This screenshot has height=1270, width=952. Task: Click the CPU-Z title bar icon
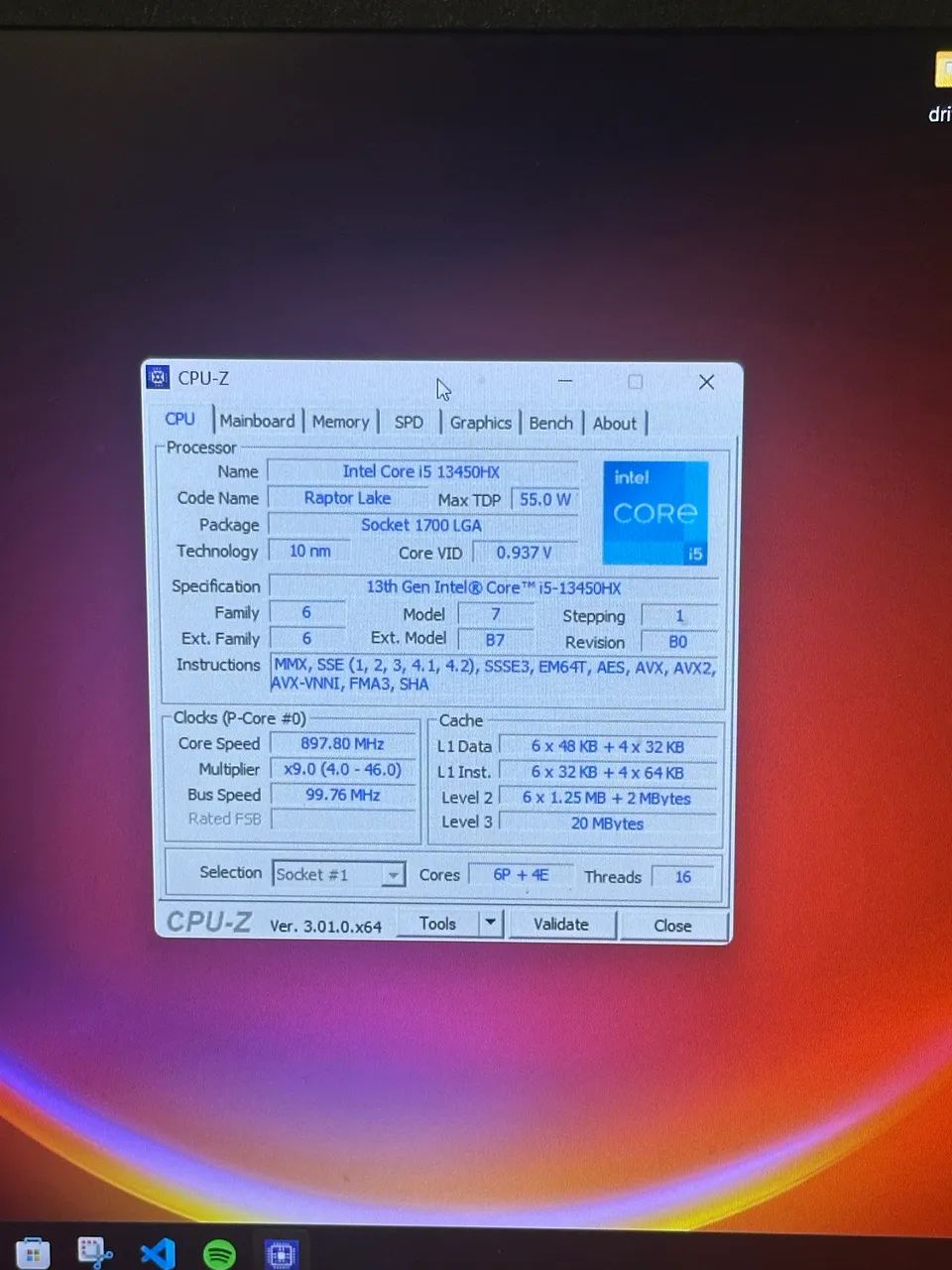(x=158, y=377)
